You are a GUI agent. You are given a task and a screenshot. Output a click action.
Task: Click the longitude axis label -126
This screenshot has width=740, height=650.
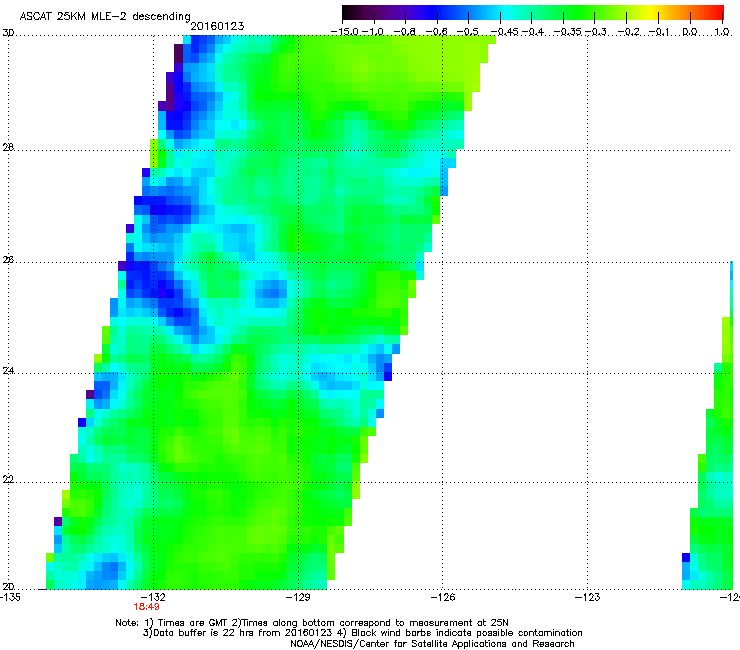click(x=443, y=597)
